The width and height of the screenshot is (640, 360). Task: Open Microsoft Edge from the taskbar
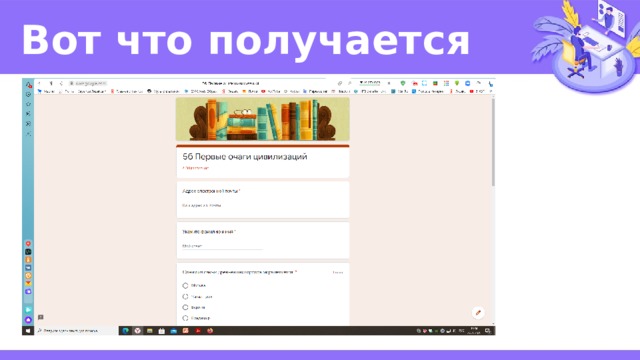pos(125,331)
